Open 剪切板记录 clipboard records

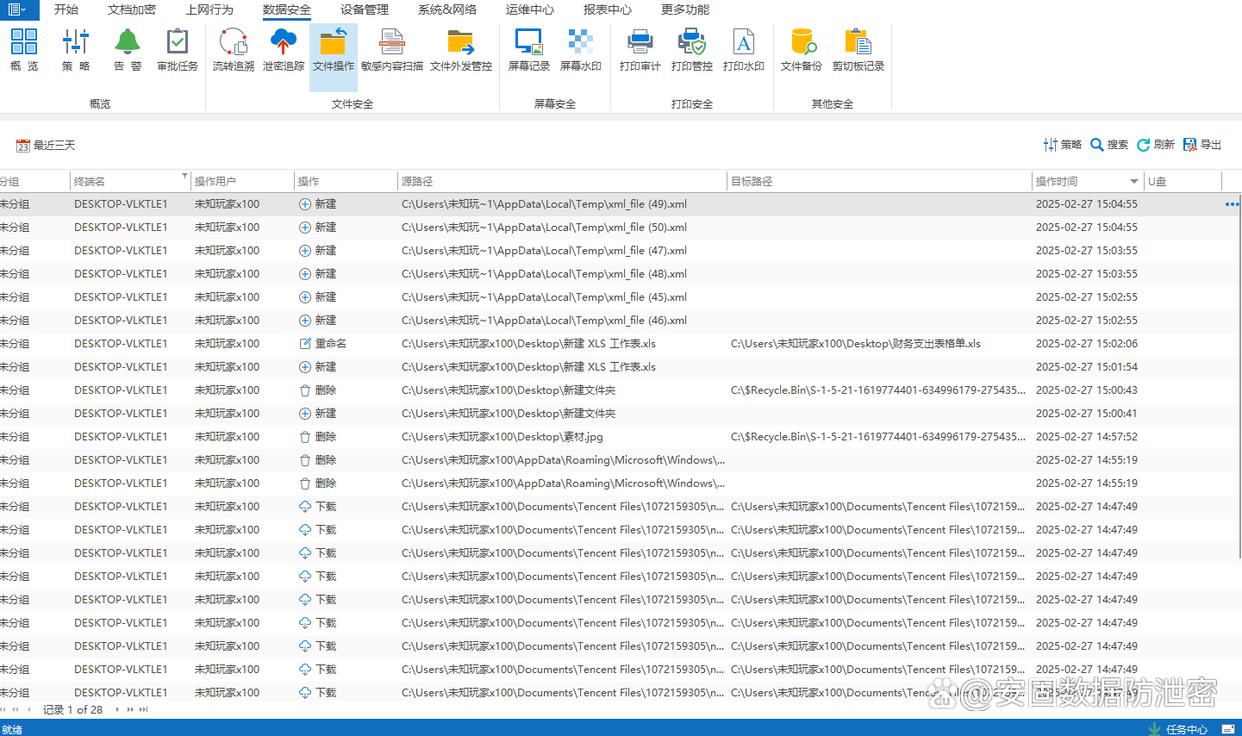pos(858,50)
